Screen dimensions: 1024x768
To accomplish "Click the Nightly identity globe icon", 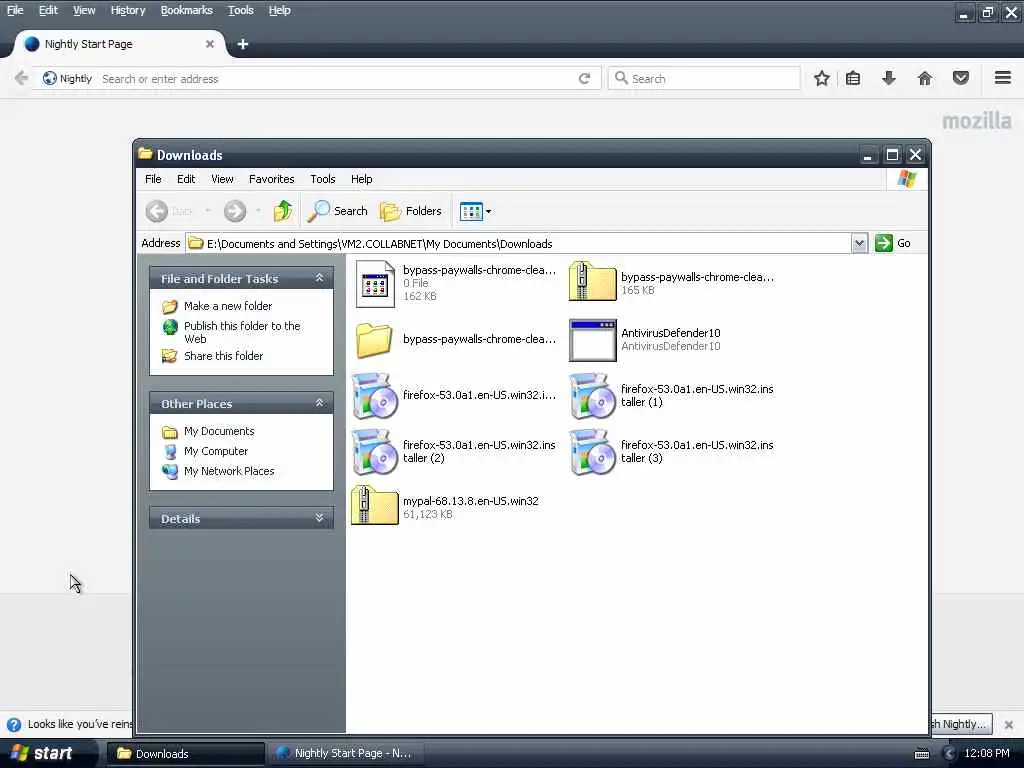I will (50, 78).
